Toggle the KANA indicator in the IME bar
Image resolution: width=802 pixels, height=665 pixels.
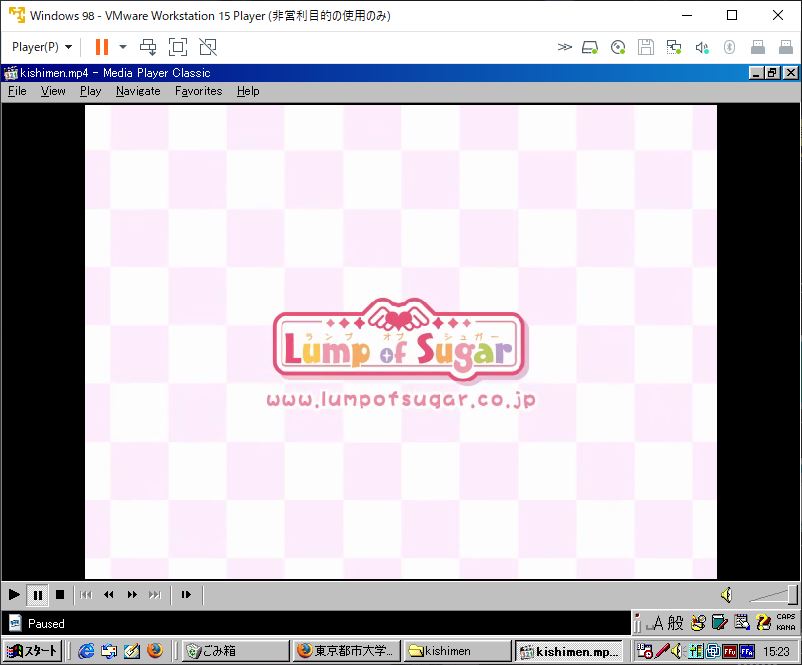pyautogui.click(x=786, y=626)
